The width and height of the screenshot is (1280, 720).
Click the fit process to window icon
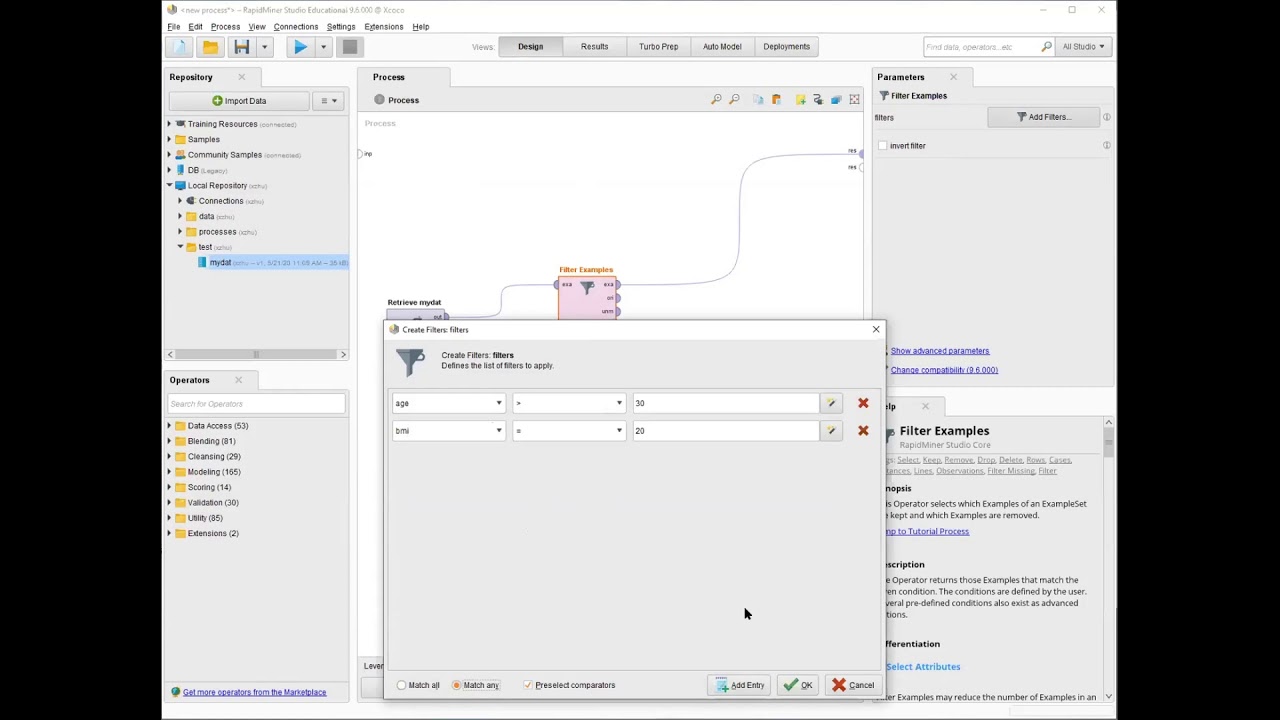pos(854,100)
